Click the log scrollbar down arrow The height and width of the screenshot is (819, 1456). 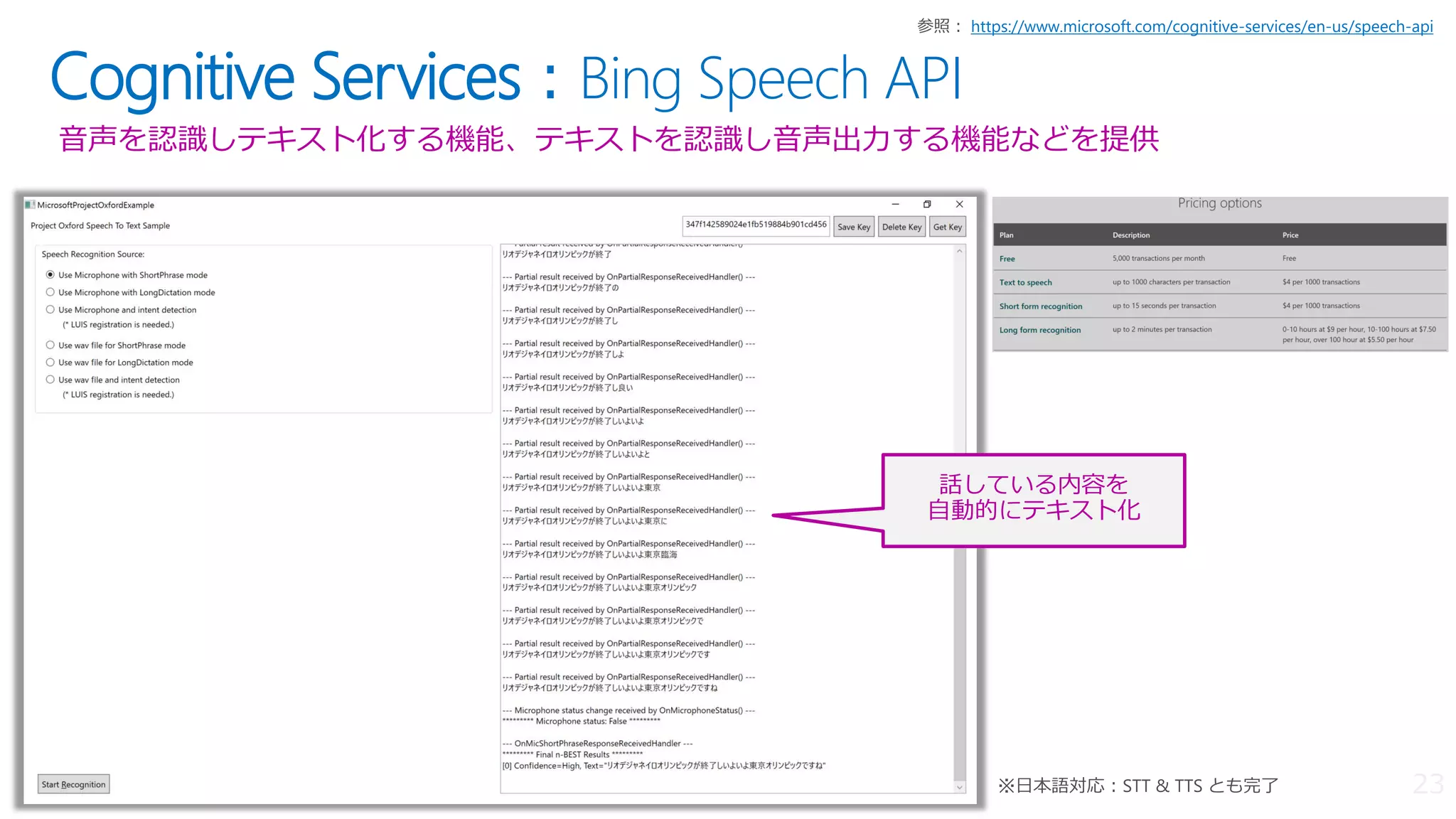[x=960, y=787]
